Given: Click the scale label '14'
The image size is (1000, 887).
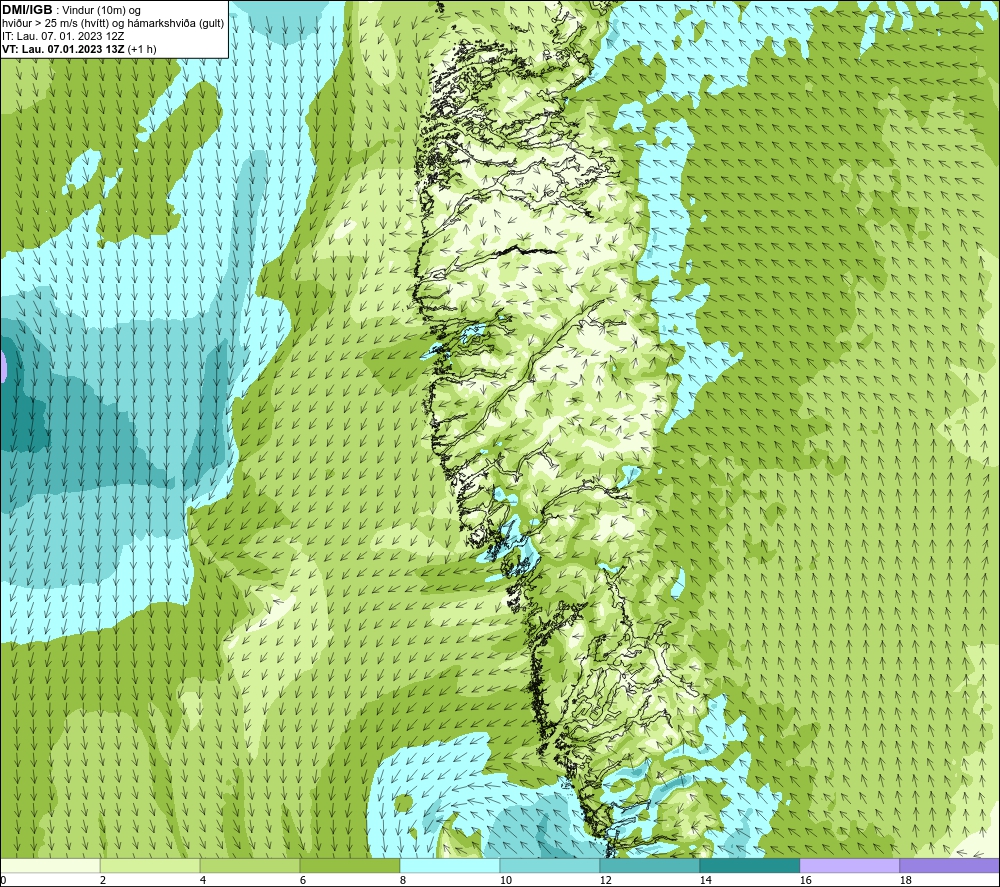Looking at the screenshot, I should [705, 880].
